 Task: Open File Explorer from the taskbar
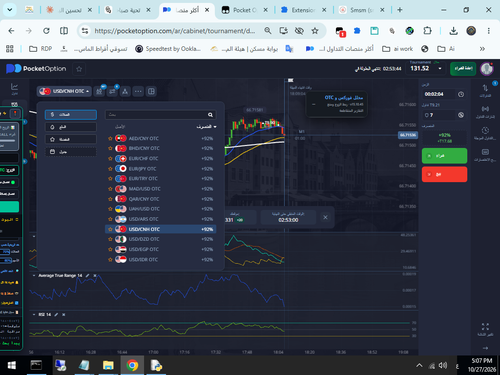tap(108, 365)
